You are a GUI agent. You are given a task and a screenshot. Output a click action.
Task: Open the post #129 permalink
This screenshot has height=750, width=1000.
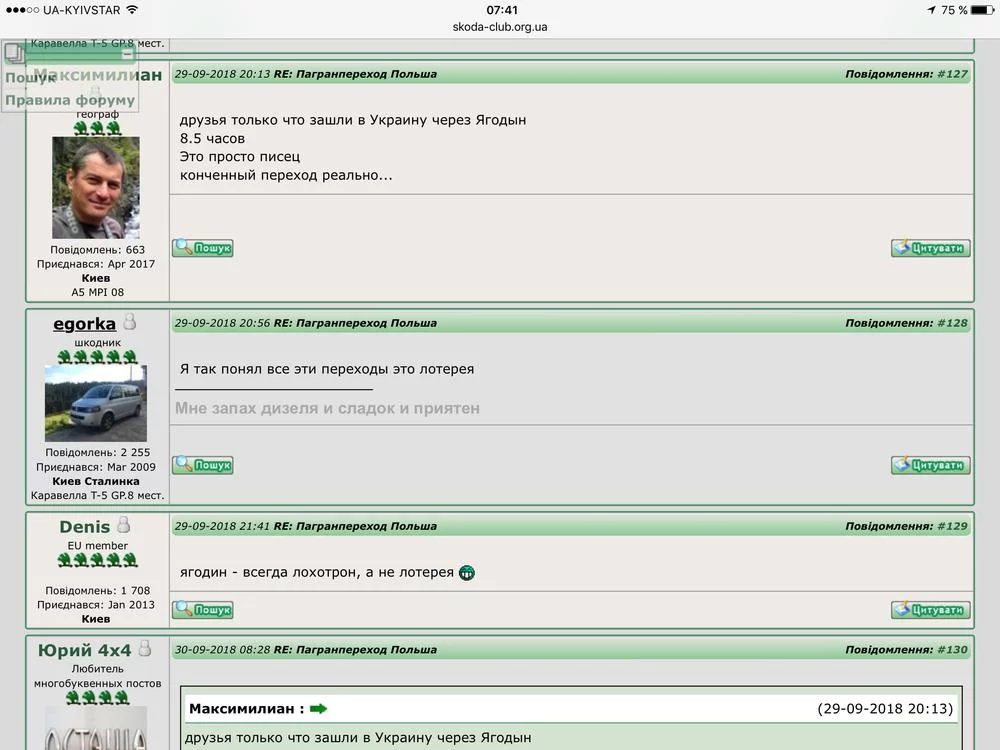[x=952, y=526]
